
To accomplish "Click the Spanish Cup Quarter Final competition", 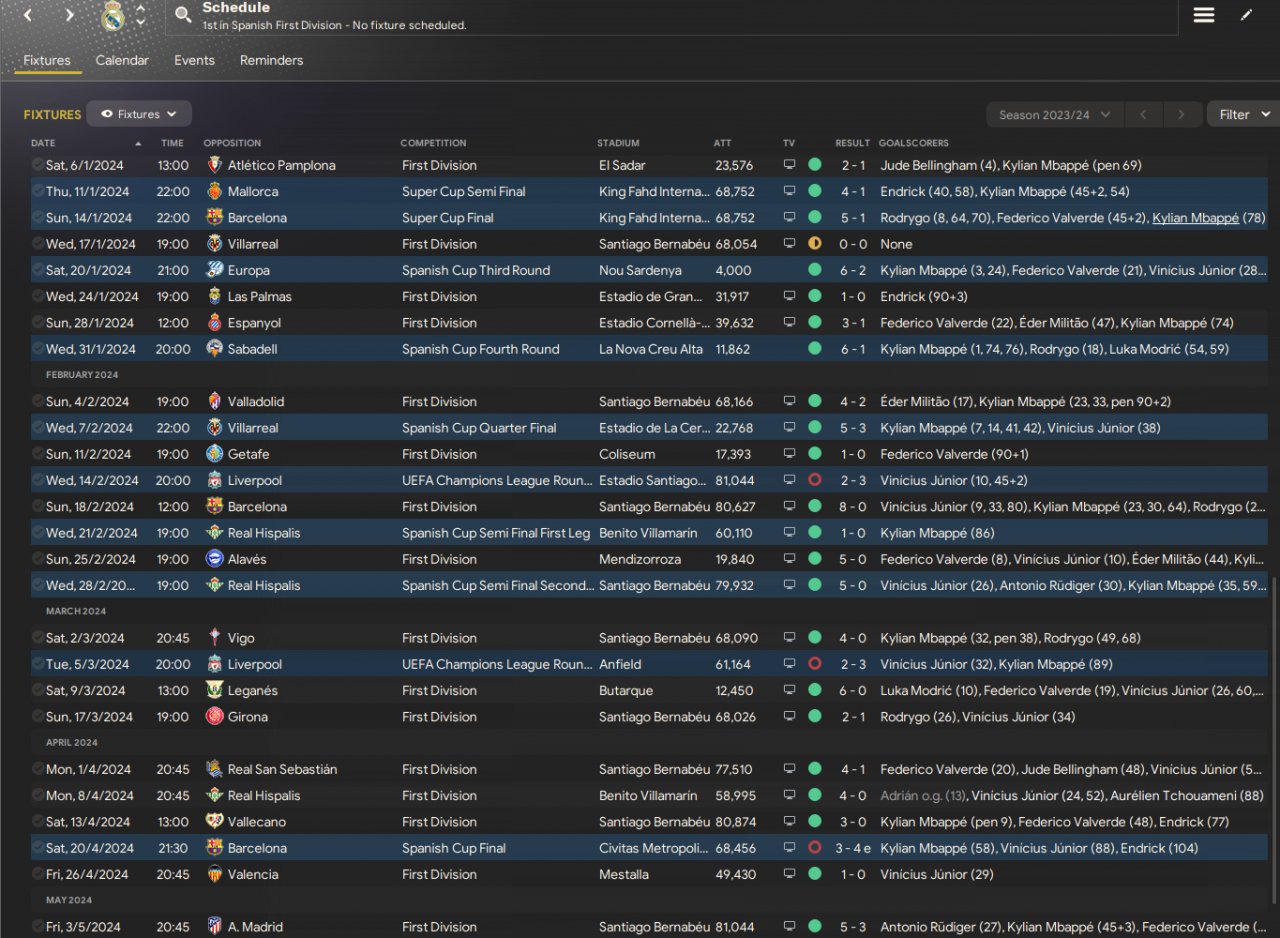I will 479,428.
